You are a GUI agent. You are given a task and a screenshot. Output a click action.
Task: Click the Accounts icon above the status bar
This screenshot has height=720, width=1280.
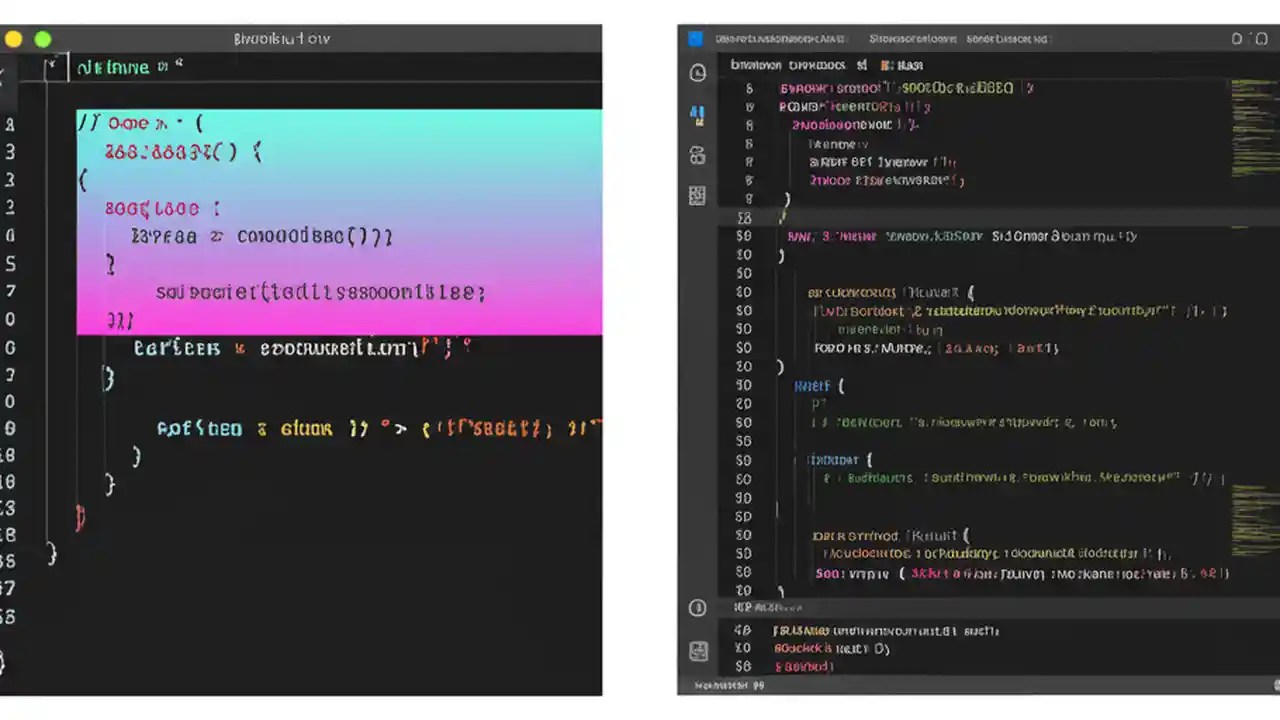click(698, 607)
